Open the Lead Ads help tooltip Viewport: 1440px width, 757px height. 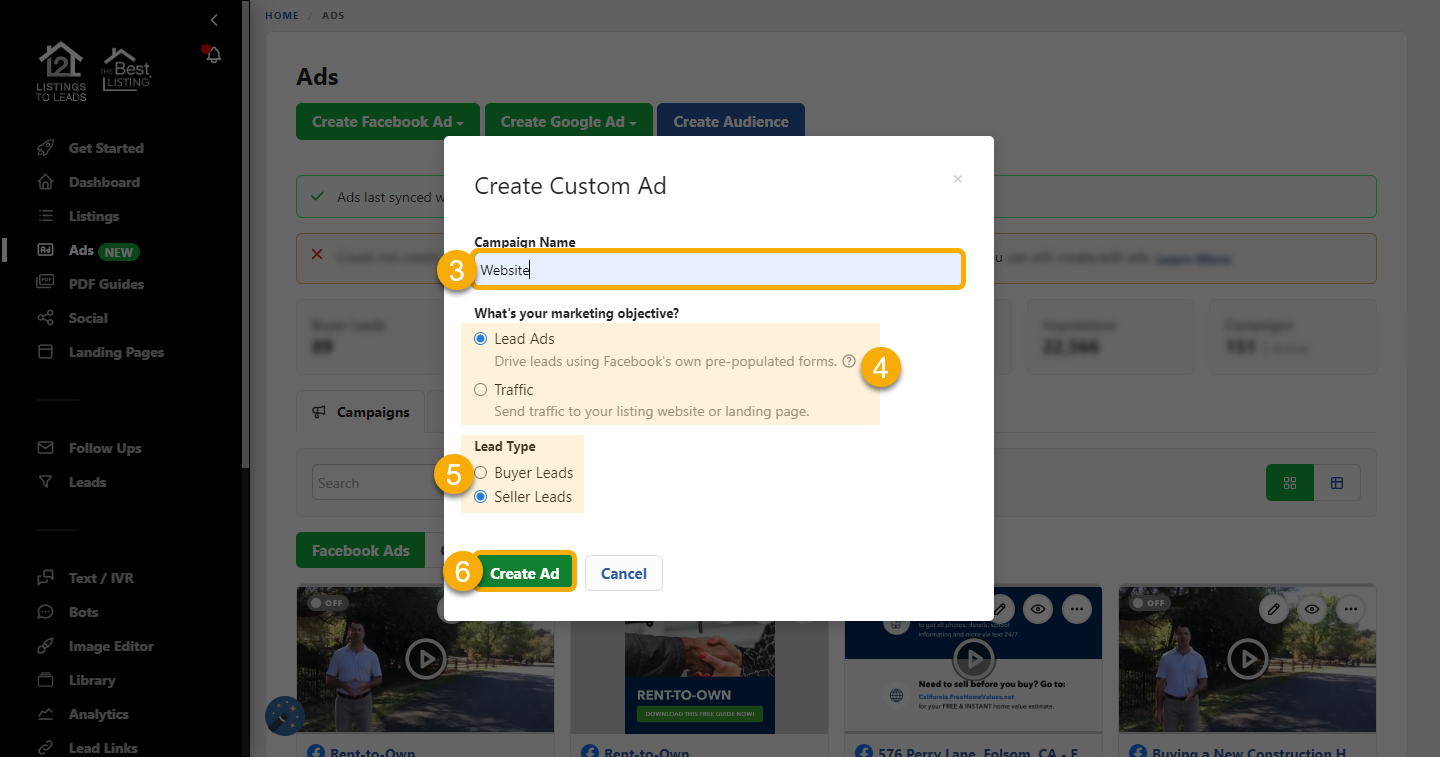[x=849, y=361]
